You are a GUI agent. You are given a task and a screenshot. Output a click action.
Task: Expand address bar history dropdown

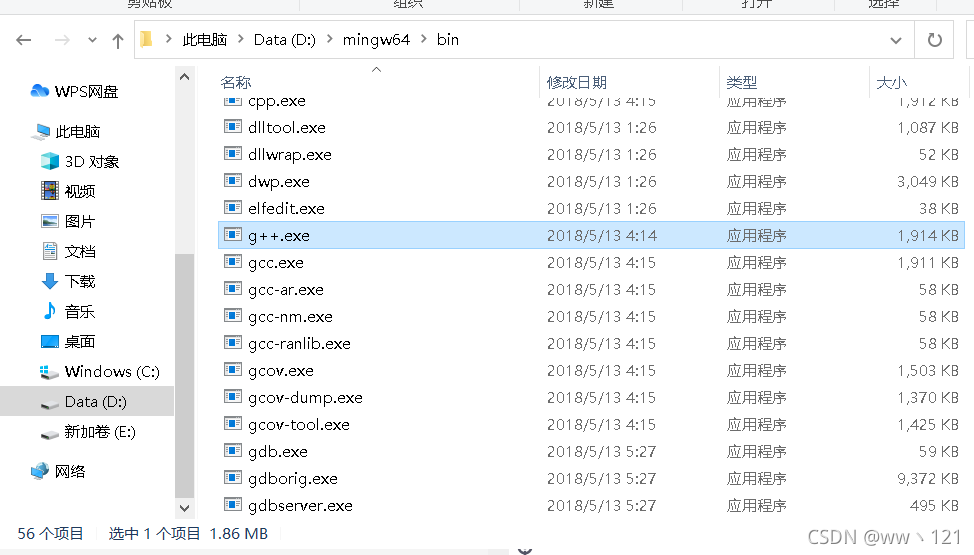point(895,40)
